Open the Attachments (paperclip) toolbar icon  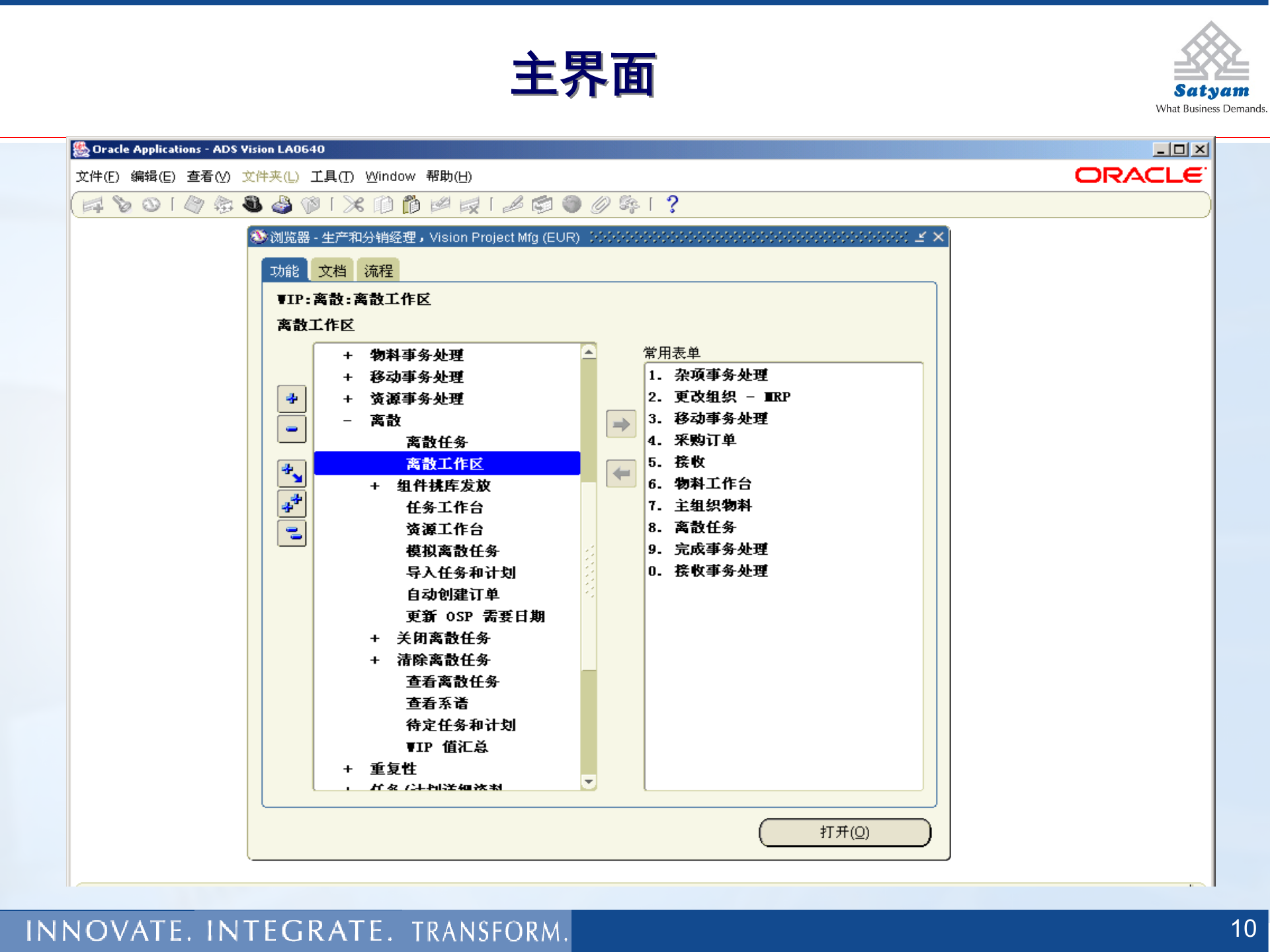pyautogui.click(x=599, y=205)
